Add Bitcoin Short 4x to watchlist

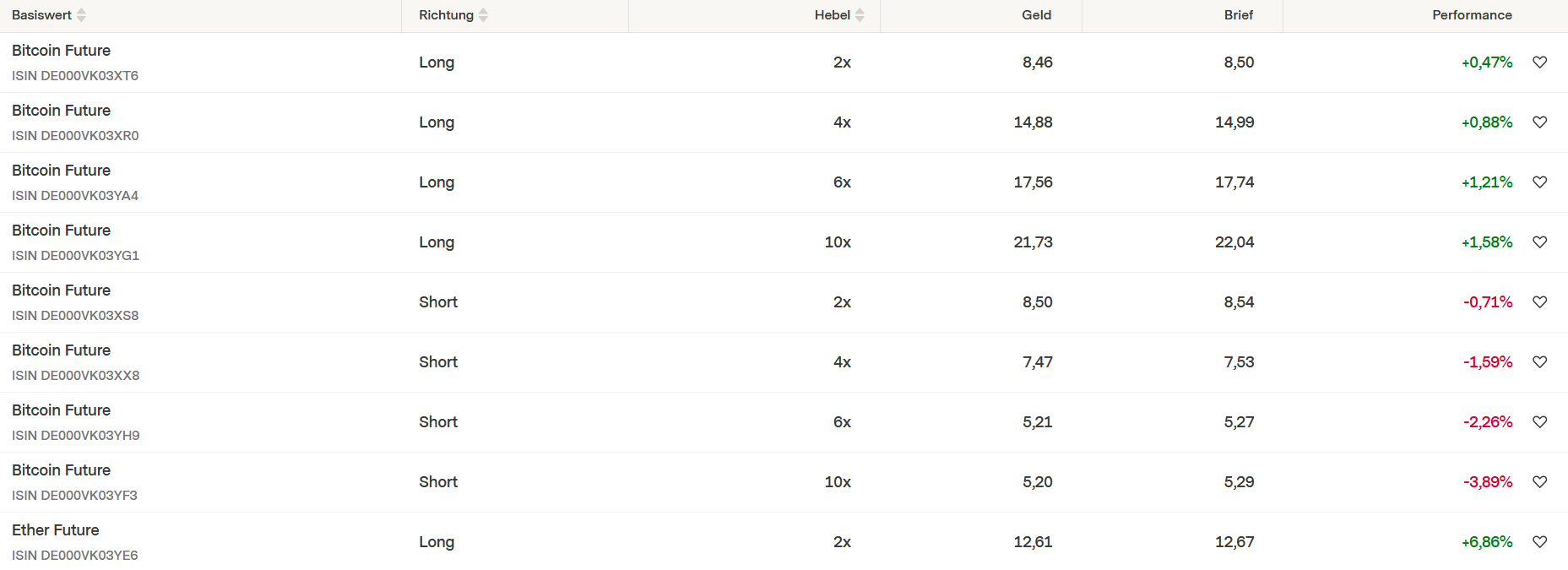click(x=1539, y=362)
